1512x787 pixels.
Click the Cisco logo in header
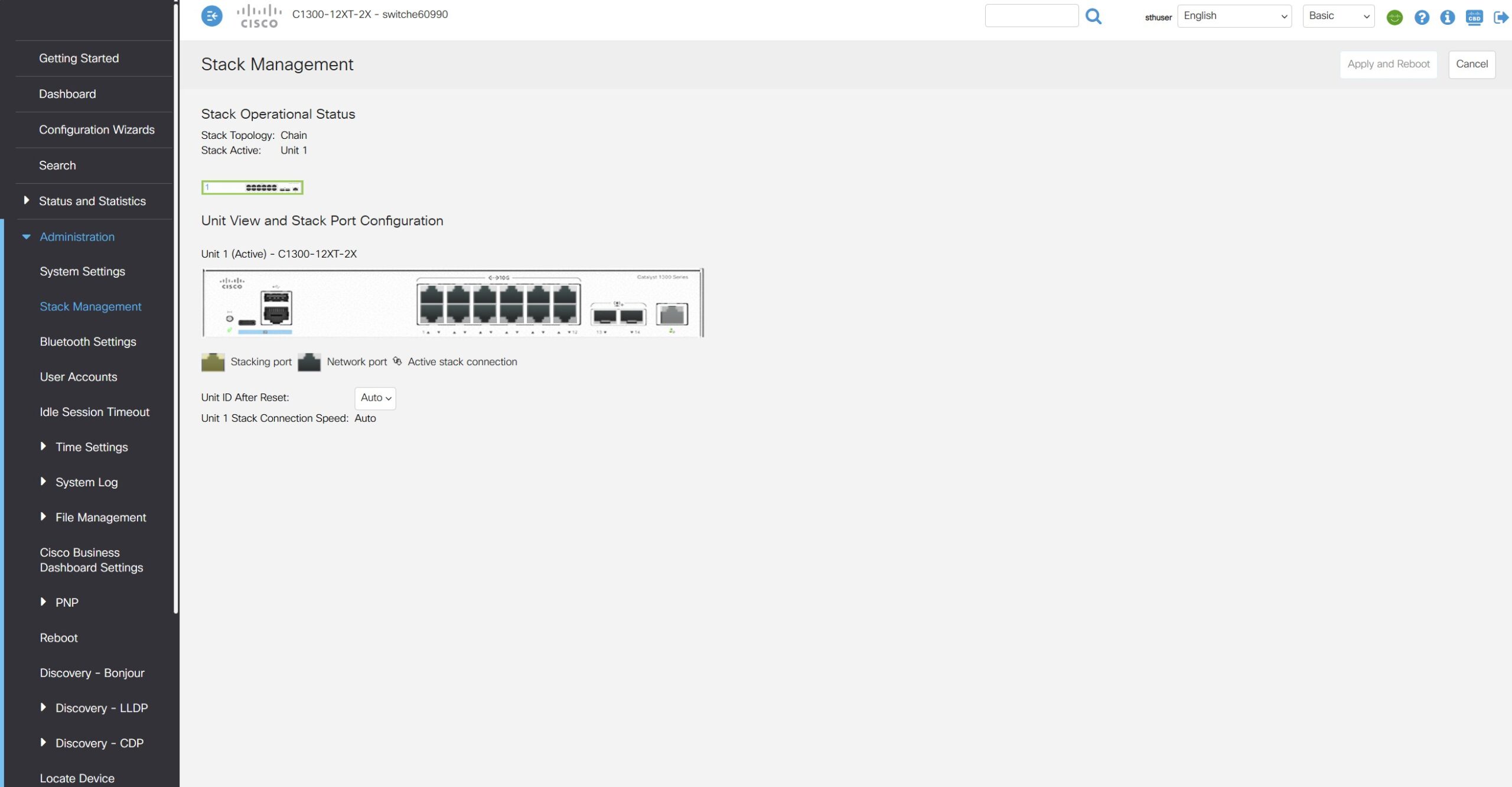click(x=259, y=16)
